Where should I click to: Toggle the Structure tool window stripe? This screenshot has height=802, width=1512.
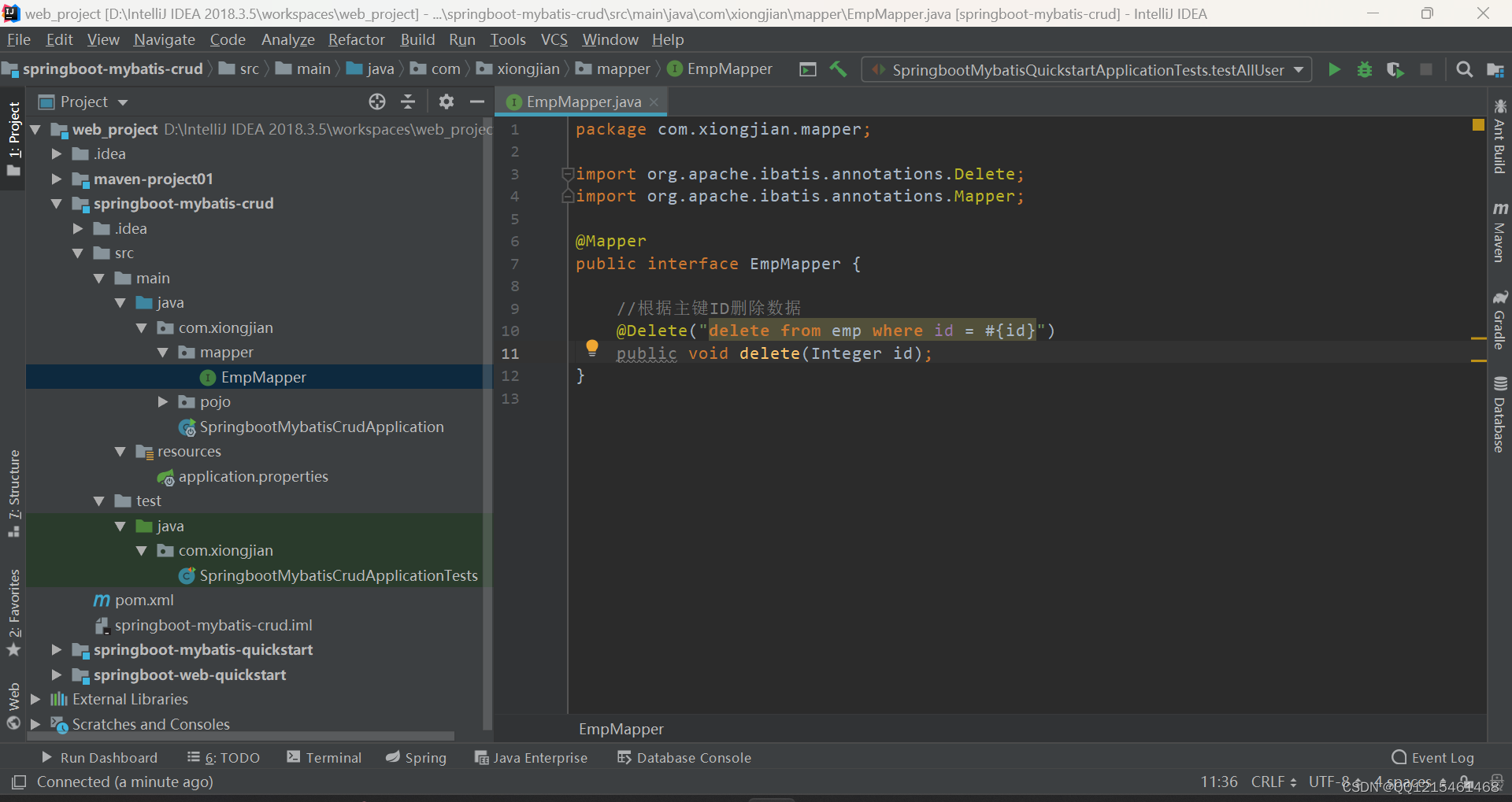(x=13, y=493)
